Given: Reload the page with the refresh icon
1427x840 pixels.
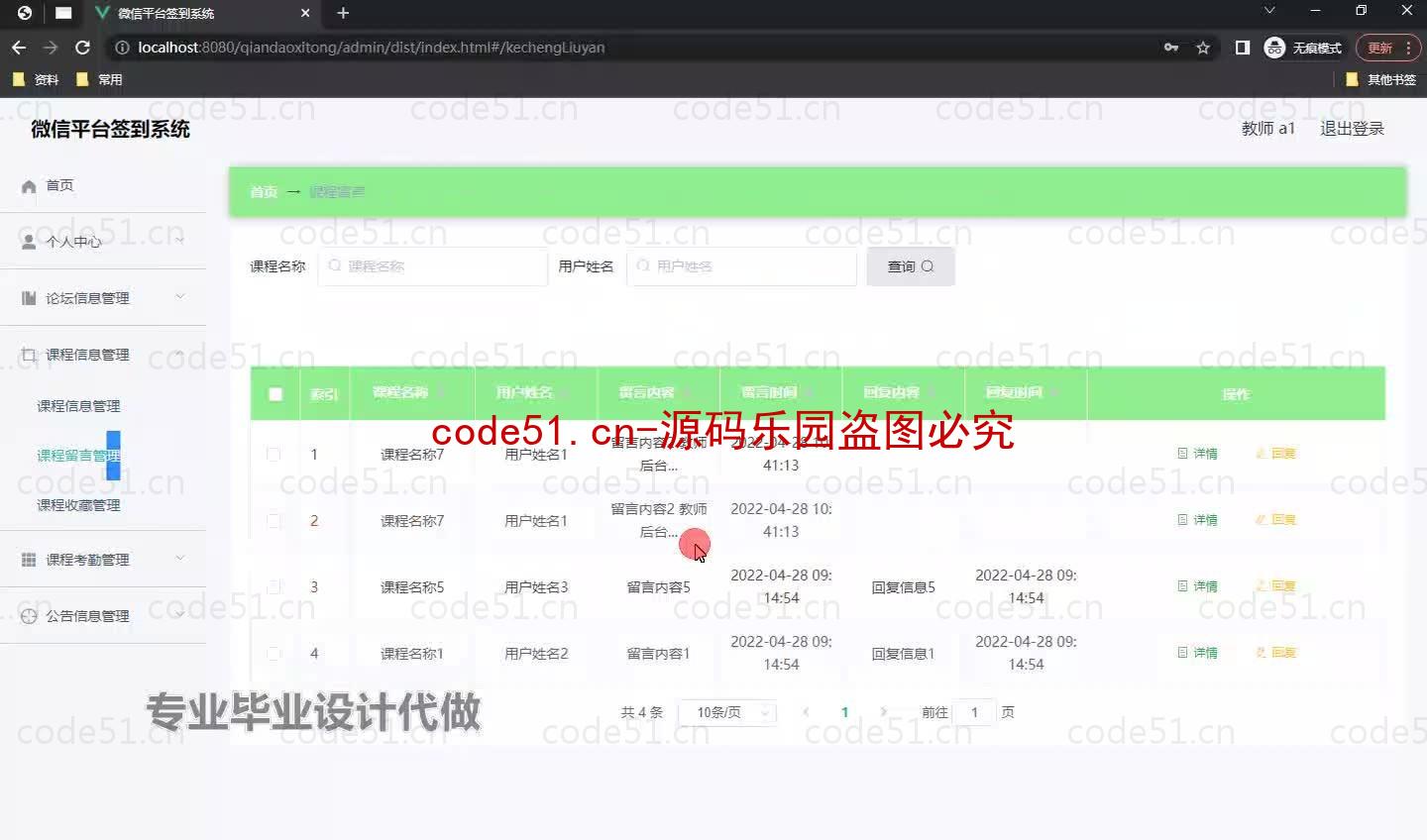Looking at the screenshot, I should [x=82, y=48].
